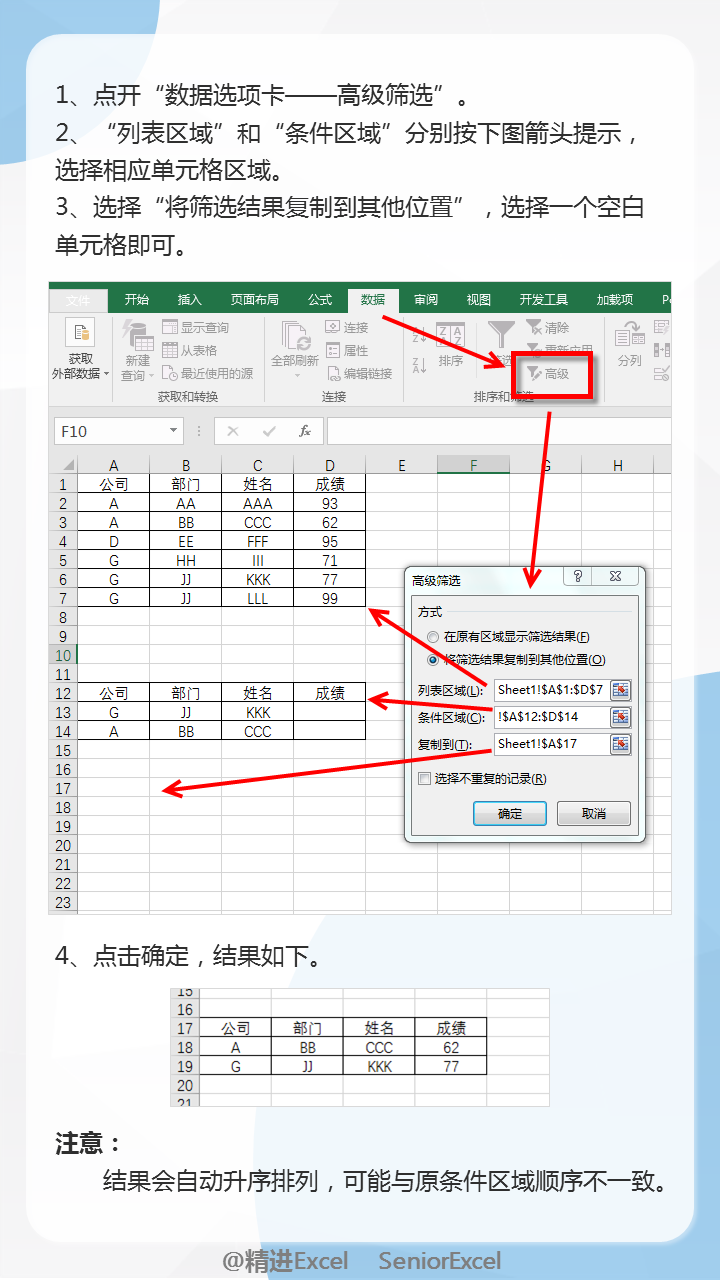The height and width of the screenshot is (1280, 720).
Task: Click 编辑链接 in the ribbon
Action: pos(359,373)
